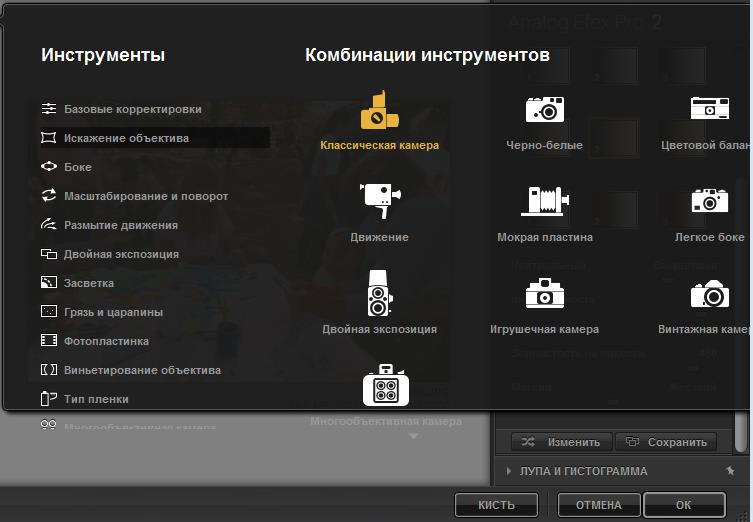Choose Искажение объектива tool text
The height and width of the screenshot is (522, 753).
(x=126, y=138)
